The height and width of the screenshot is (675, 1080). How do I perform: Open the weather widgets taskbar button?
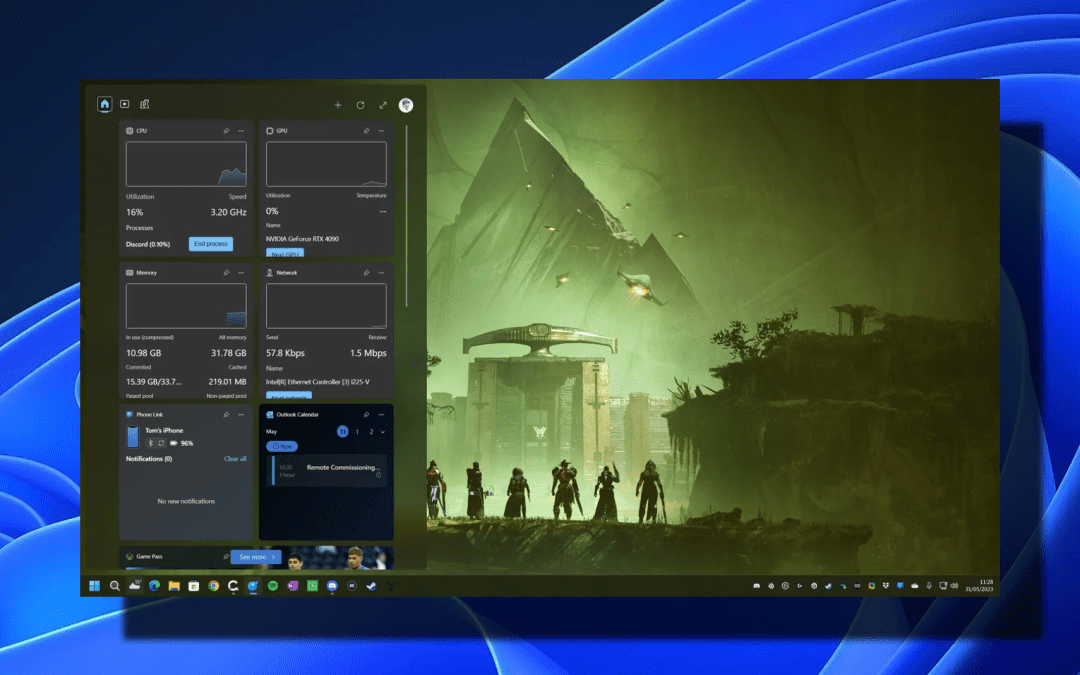[134, 585]
